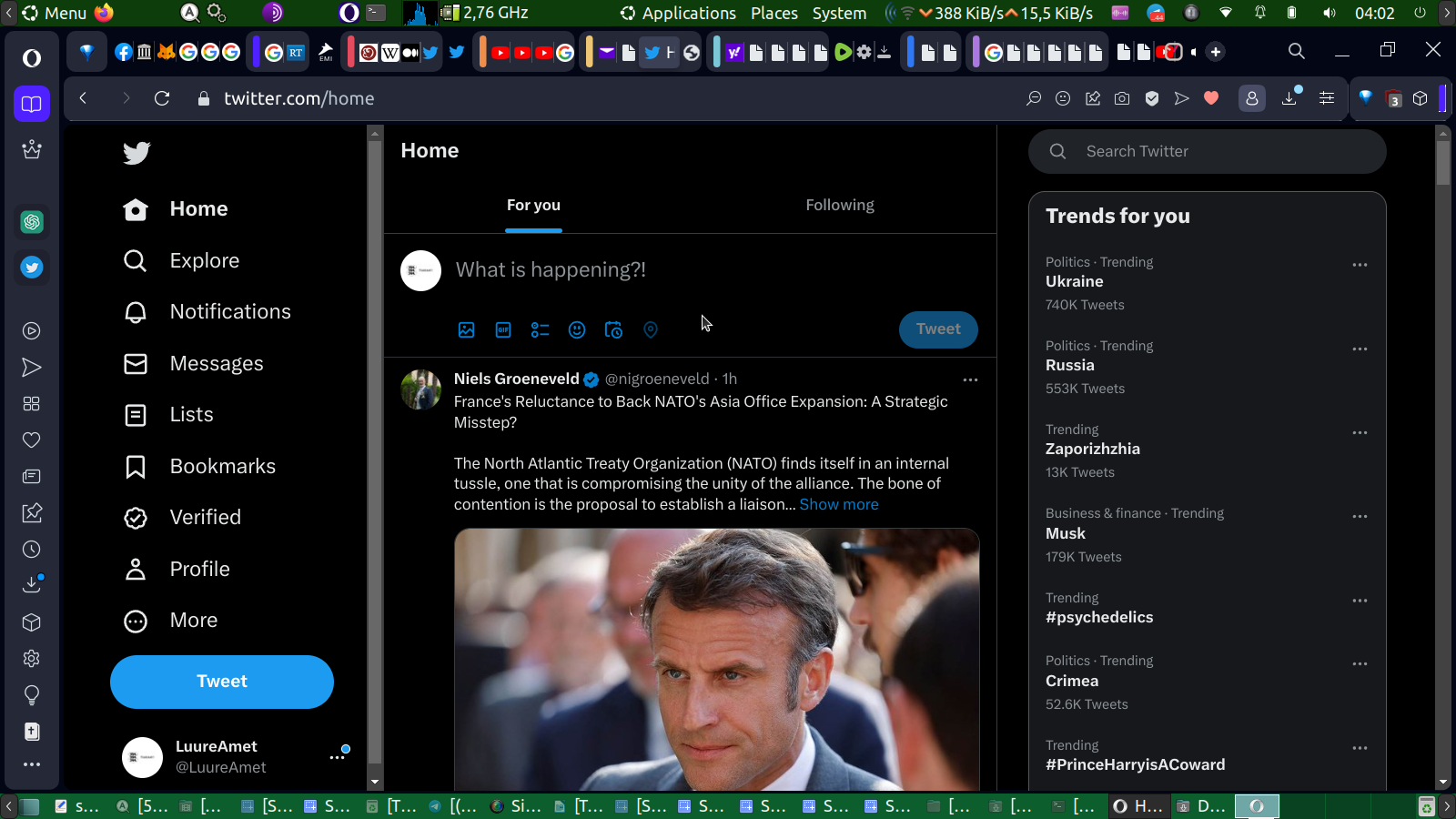Open the #psychedelics trend
The height and width of the screenshot is (819, 1456).
click(x=1099, y=618)
